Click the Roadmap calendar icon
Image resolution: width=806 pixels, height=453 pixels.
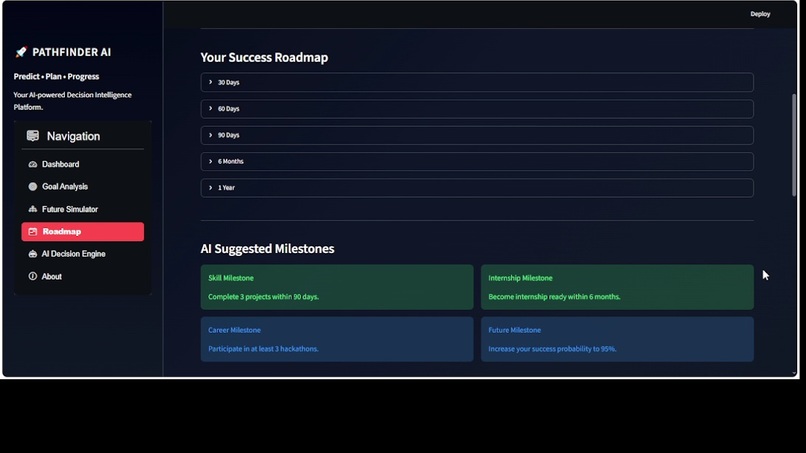33,232
